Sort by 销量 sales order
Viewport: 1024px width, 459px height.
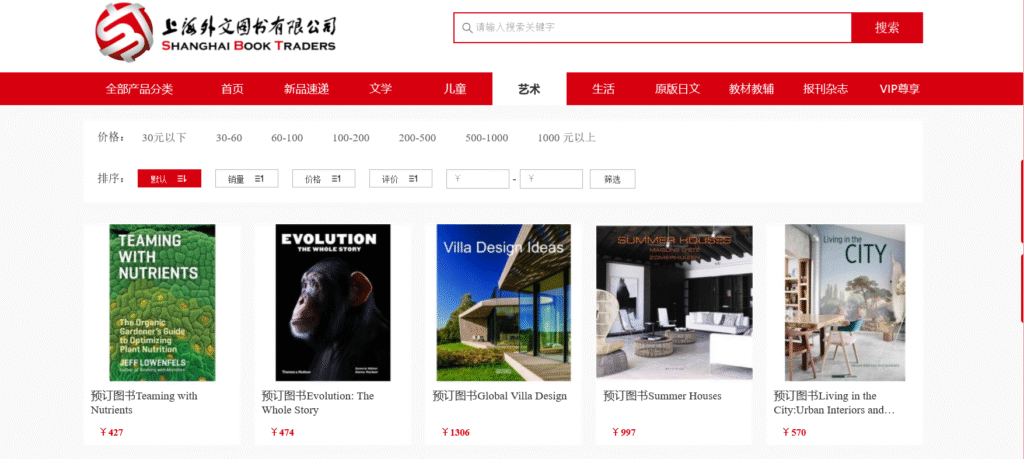[x=246, y=179]
